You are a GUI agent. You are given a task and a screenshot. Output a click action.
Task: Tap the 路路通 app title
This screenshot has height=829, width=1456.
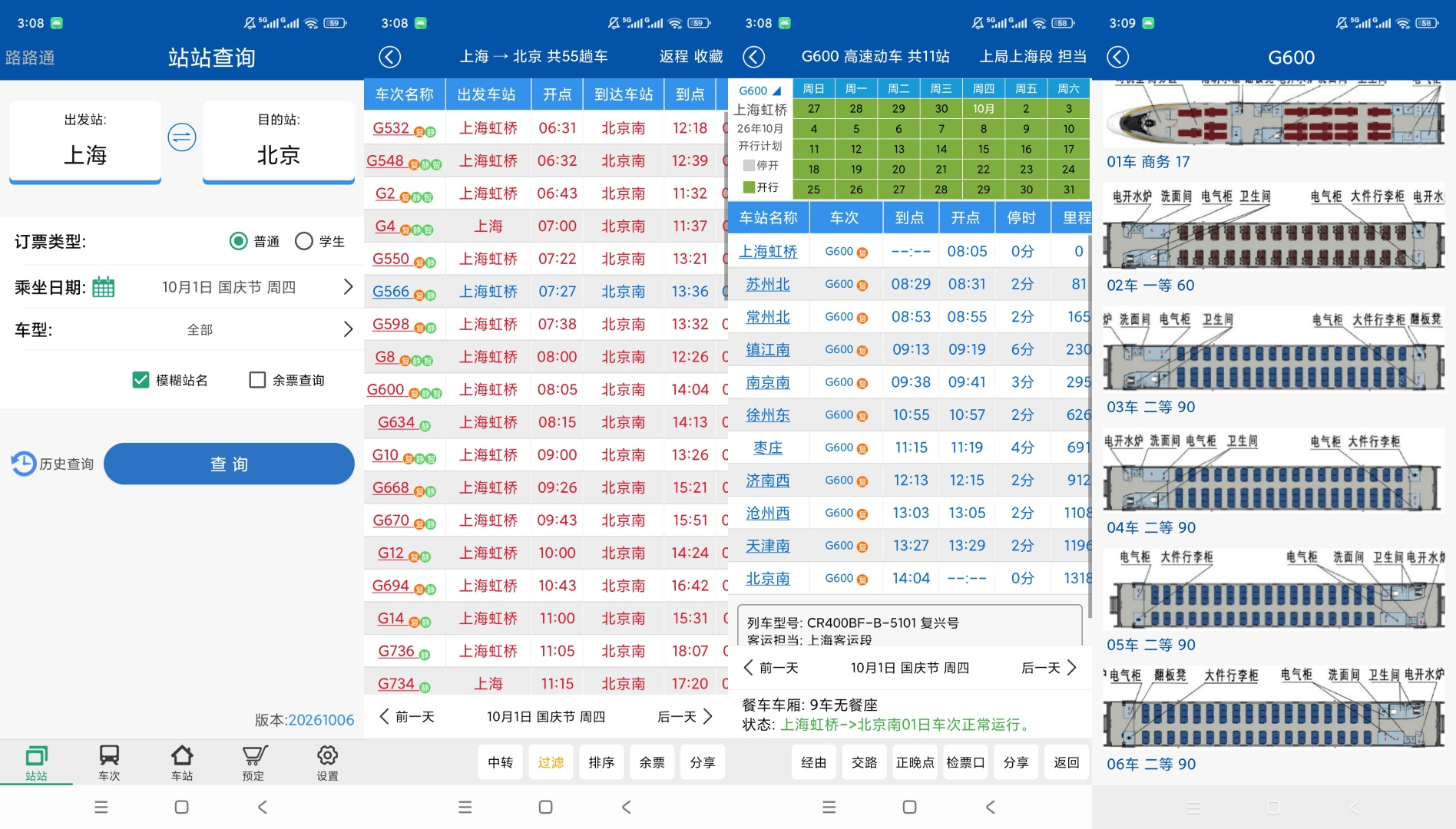pyautogui.click(x=30, y=58)
